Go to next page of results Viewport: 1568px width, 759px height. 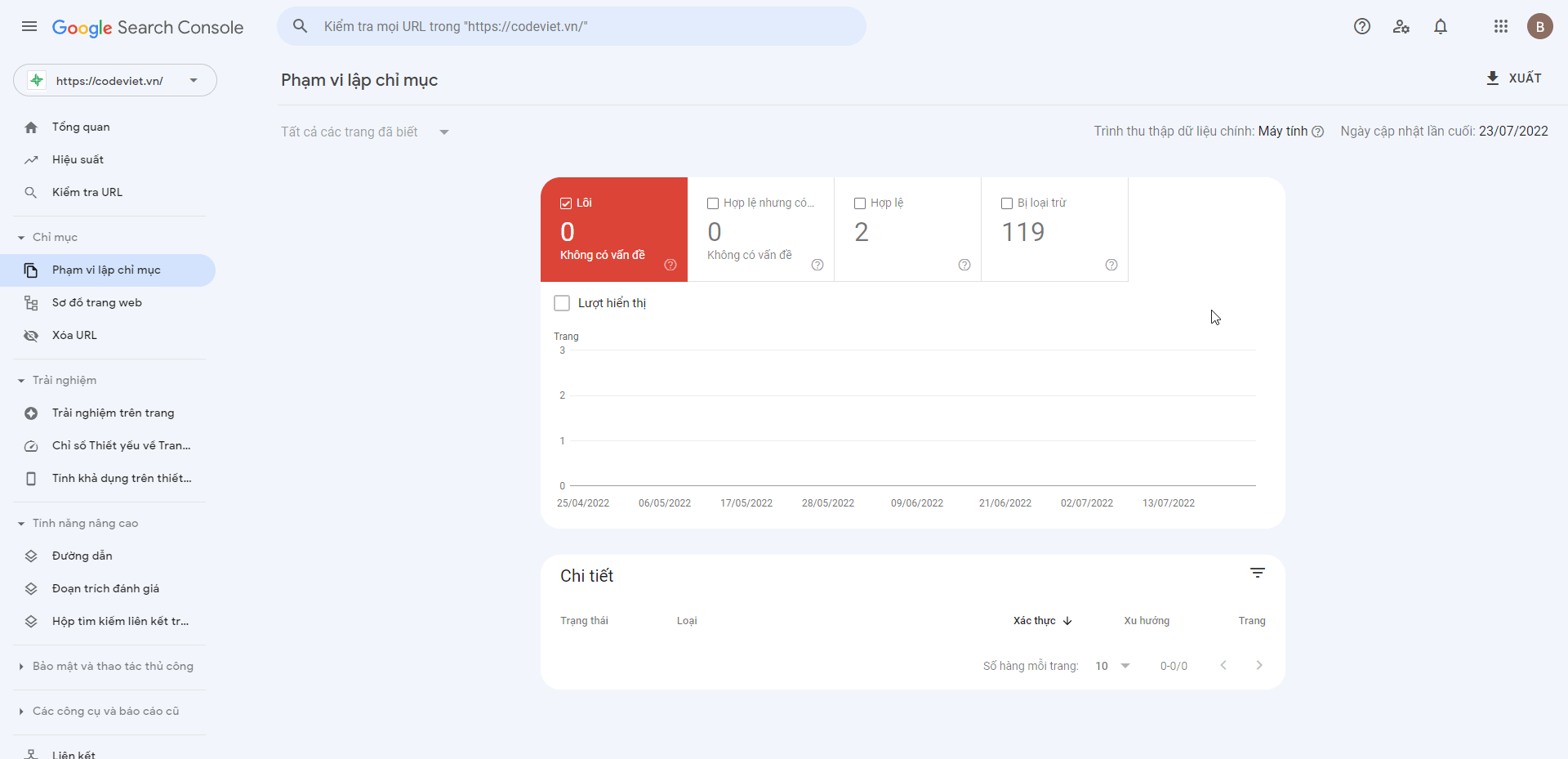pyautogui.click(x=1258, y=665)
